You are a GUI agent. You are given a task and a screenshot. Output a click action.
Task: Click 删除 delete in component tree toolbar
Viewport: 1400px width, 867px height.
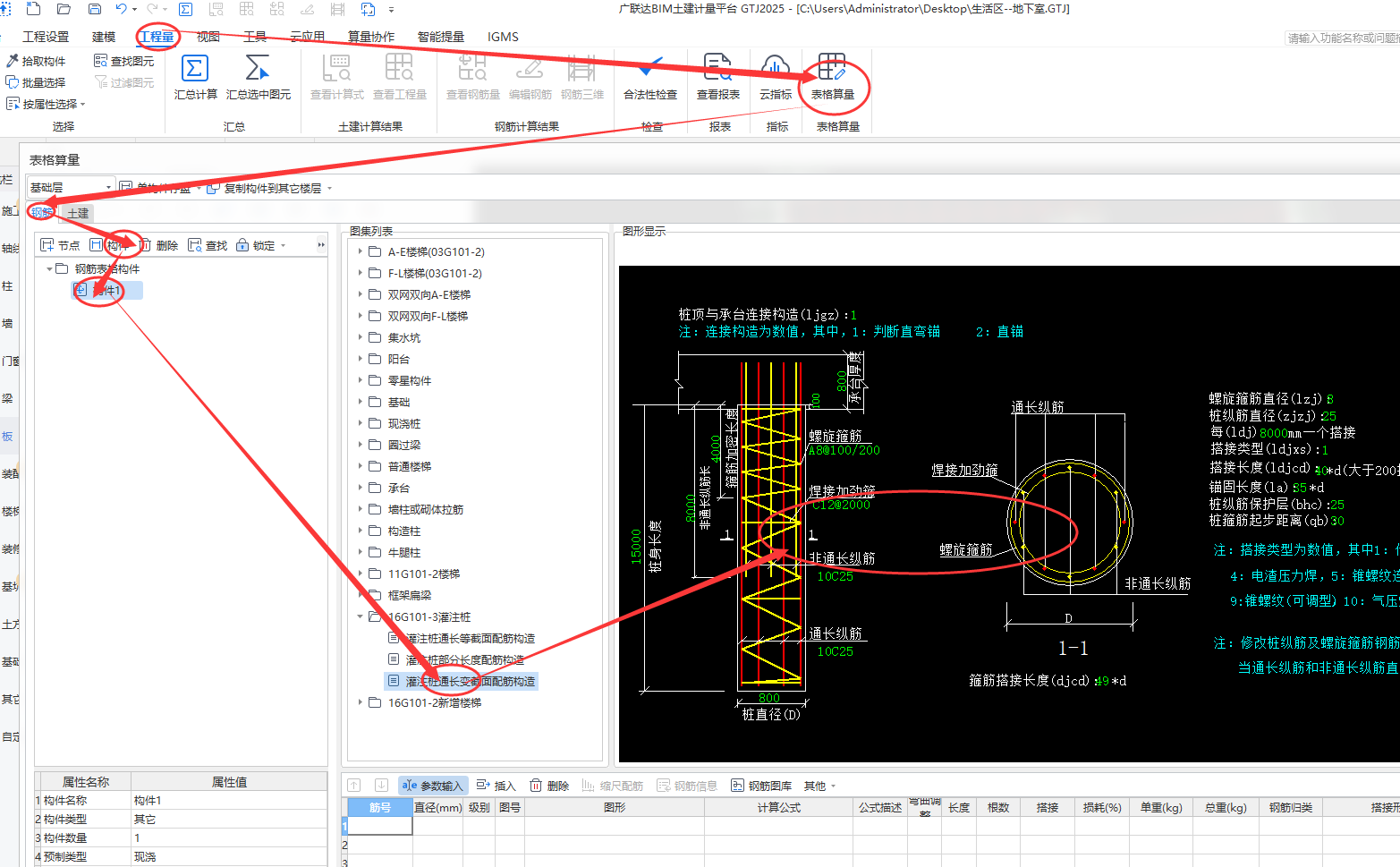[158, 245]
